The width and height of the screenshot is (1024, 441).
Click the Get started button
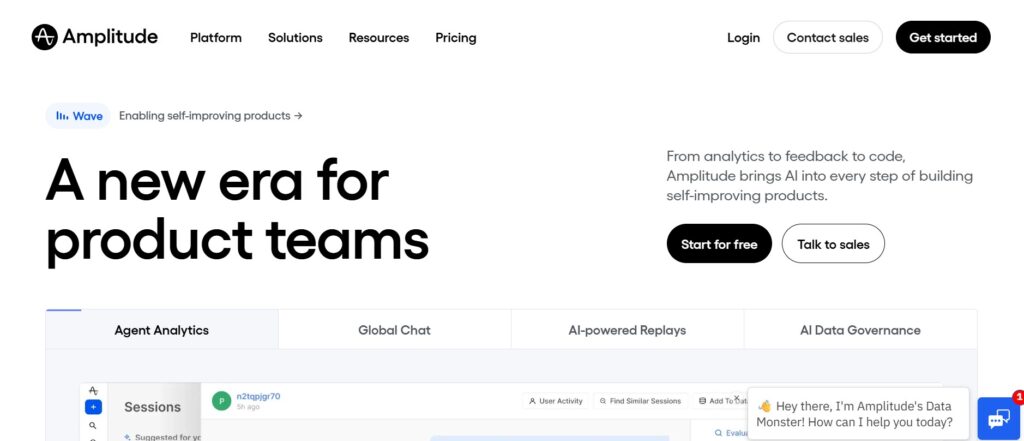[x=943, y=37]
